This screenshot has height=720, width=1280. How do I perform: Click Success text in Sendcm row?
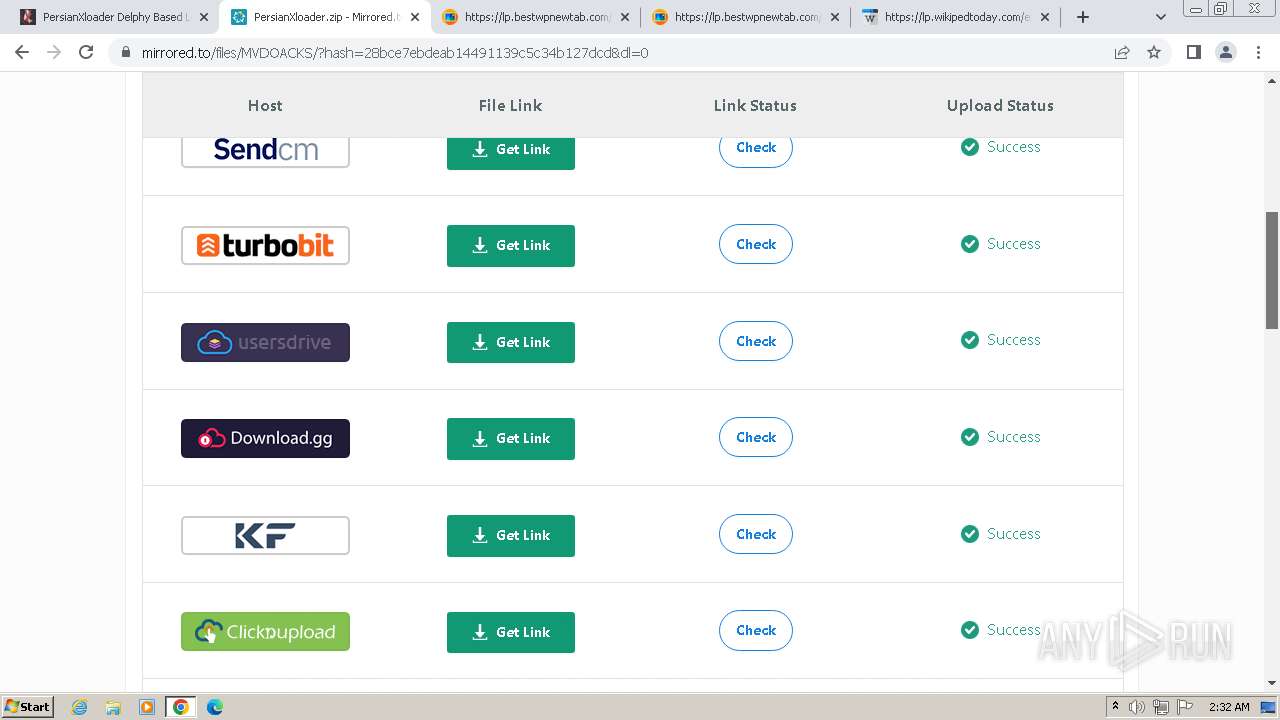point(1014,147)
